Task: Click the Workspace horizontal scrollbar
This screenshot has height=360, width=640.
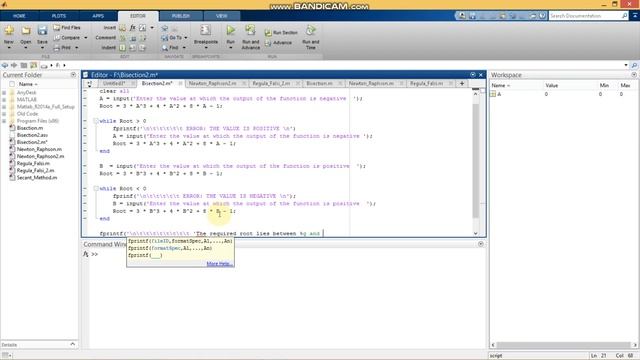Action: (x=563, y=345)
